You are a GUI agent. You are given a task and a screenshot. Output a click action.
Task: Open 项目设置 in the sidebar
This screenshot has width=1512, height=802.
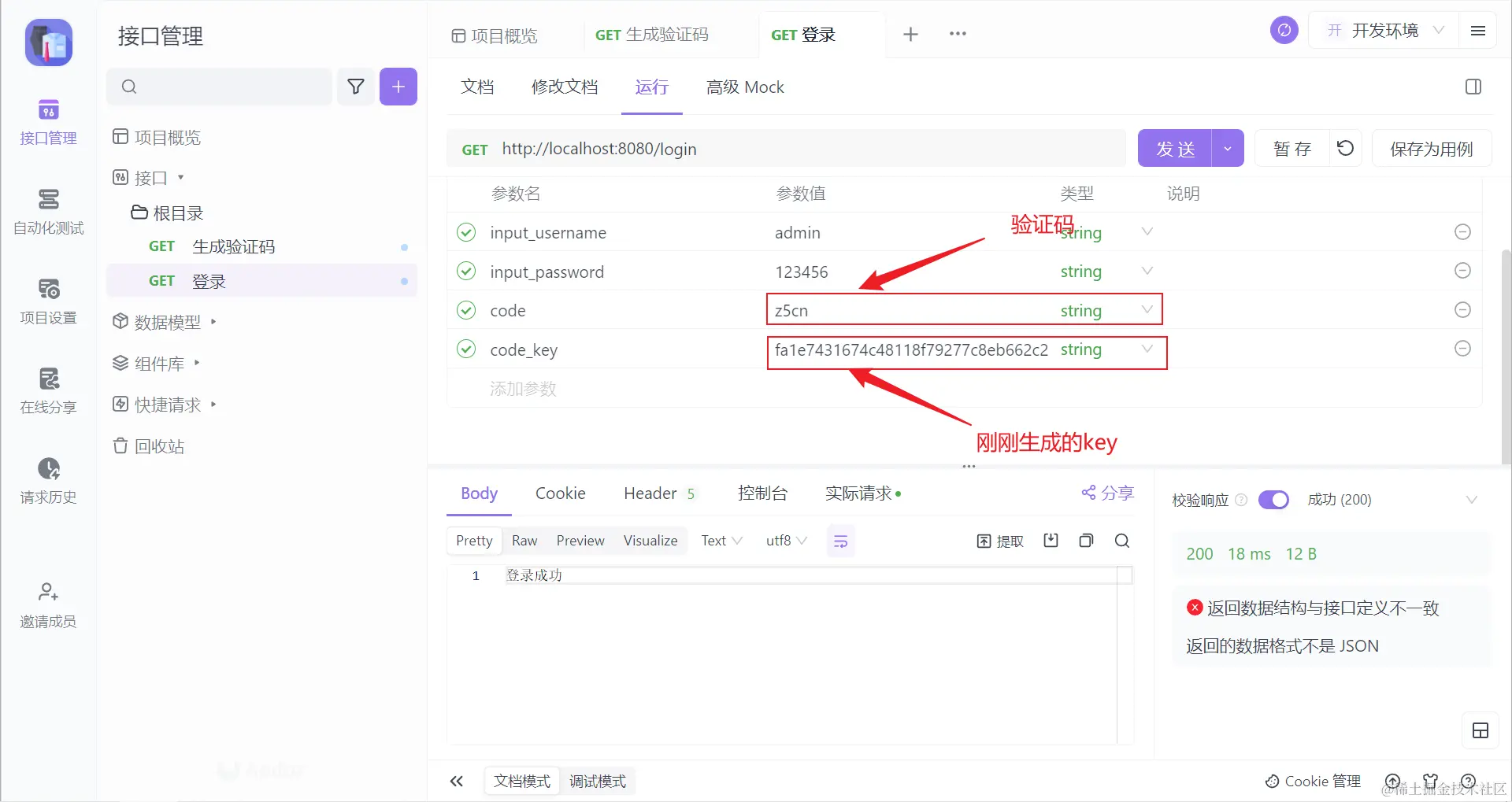(48, 301)
